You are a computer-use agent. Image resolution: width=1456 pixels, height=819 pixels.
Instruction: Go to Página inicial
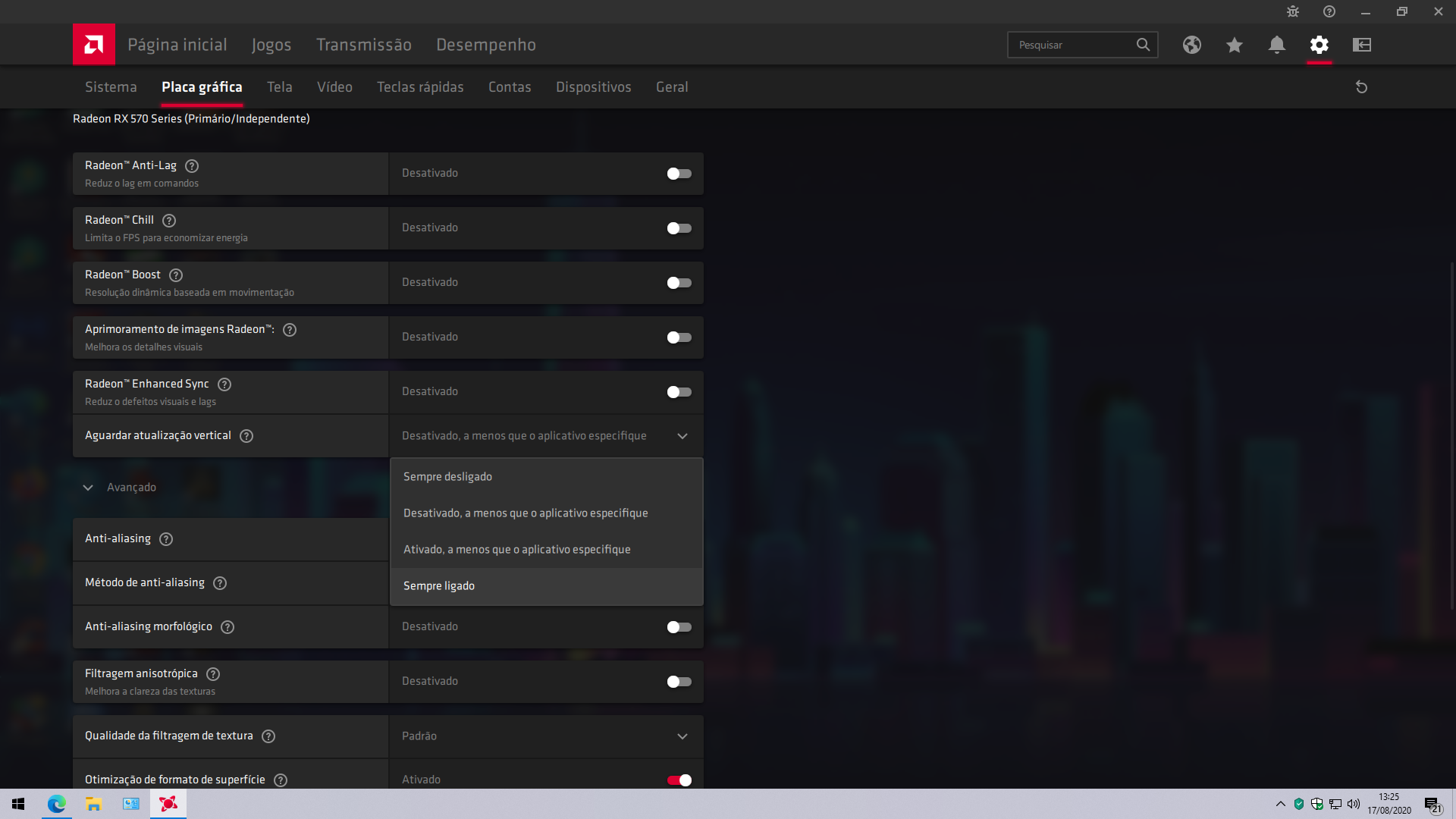tap(177, 45)
